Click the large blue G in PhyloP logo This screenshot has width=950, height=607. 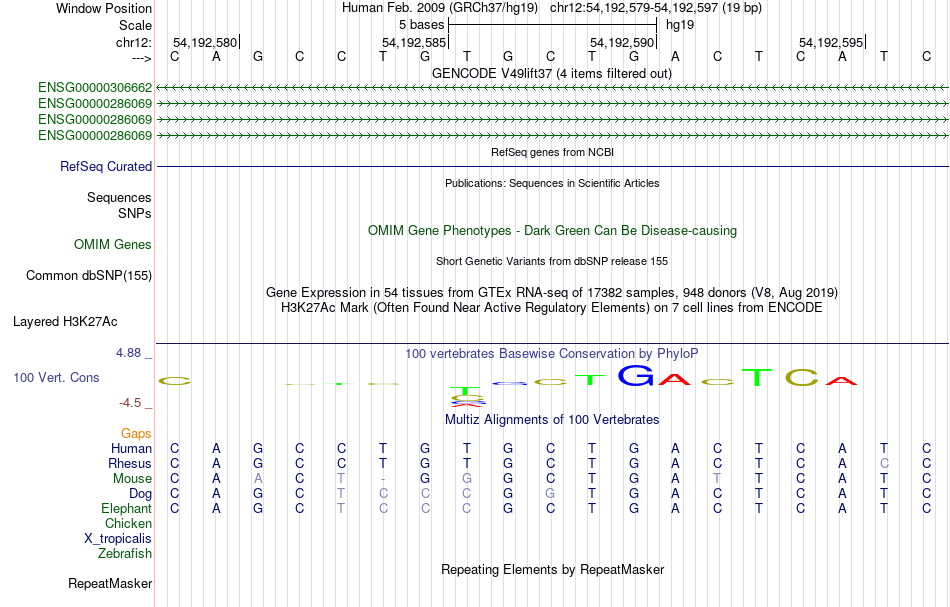pos(636,376)
